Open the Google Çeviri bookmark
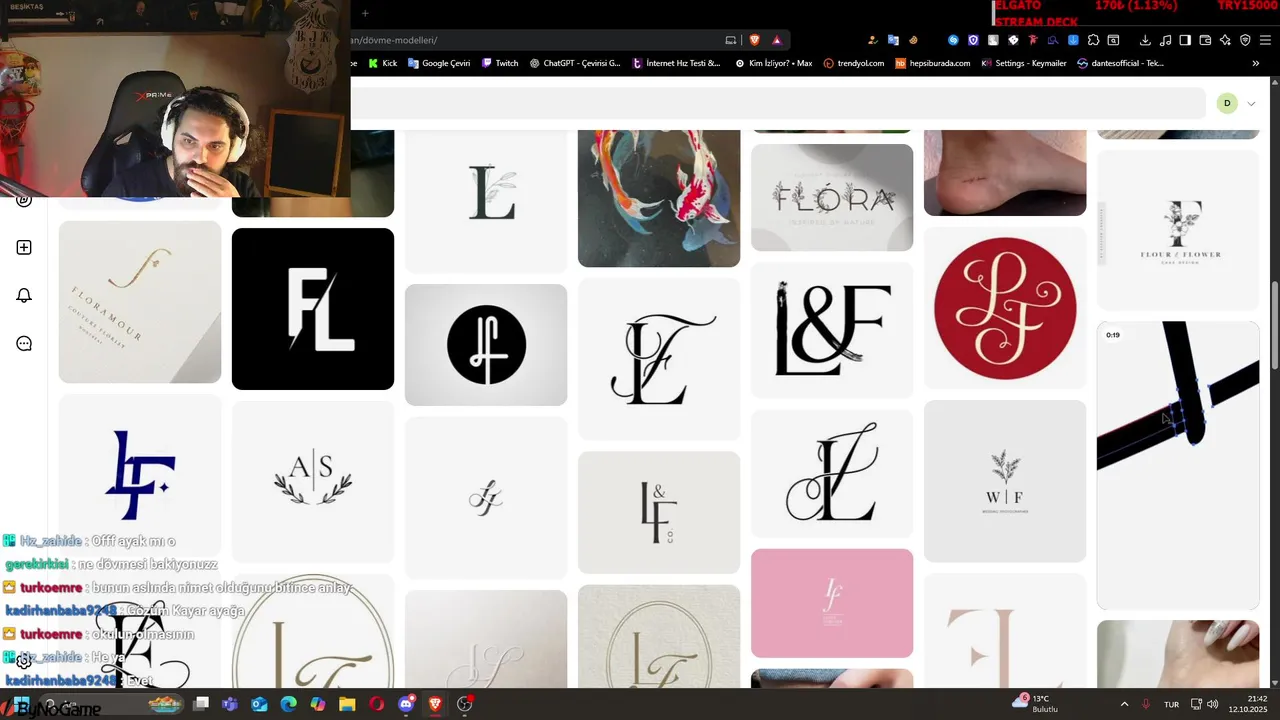This screenshot has height=720, width=1280. tap(438, 63)
